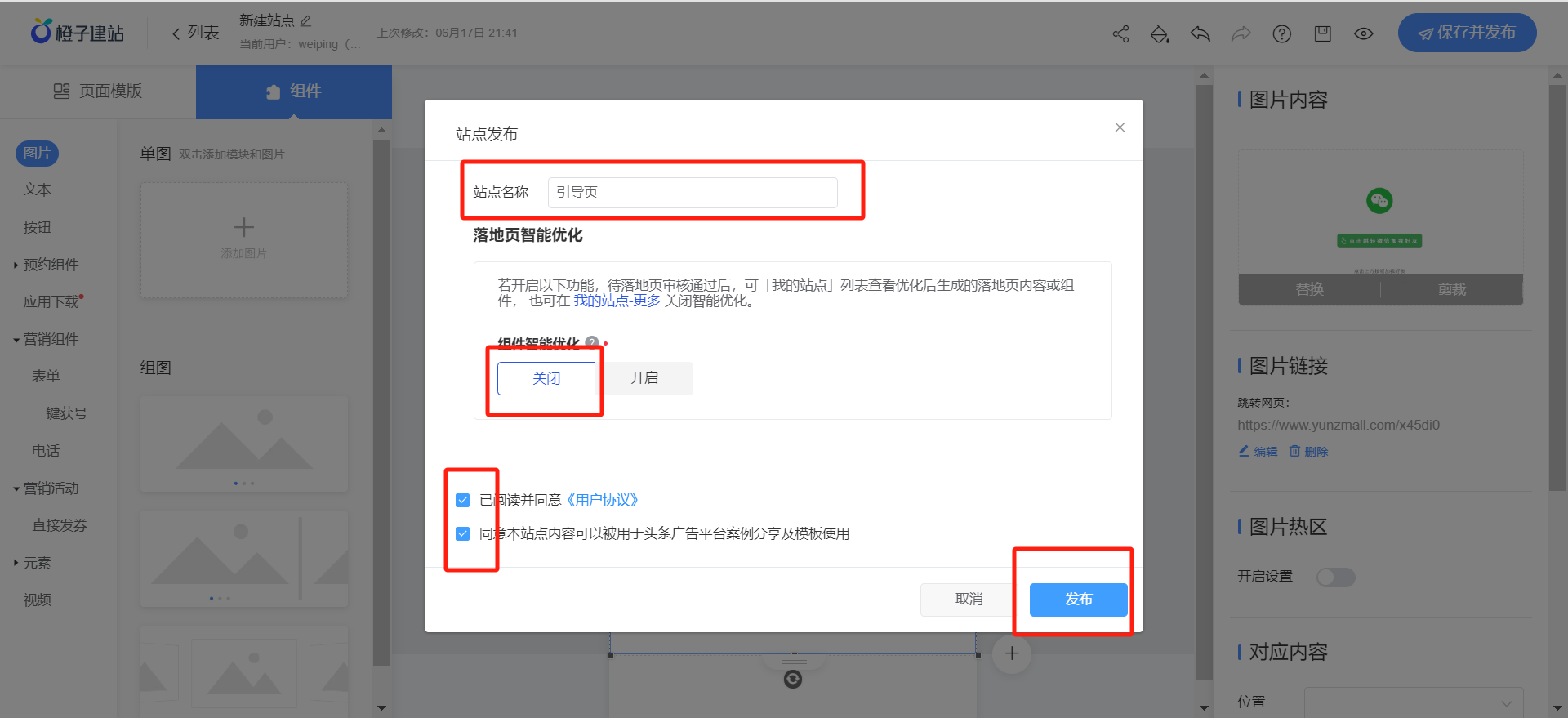The width and height of the screenshot is (1568, 718).
Task: Click the component list scrollbar down arrow
Action: coord(381,707)
